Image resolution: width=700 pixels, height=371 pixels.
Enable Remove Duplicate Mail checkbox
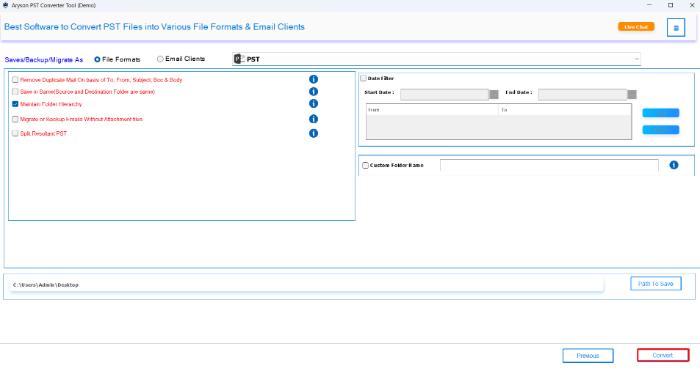click(x=15, y=79)
